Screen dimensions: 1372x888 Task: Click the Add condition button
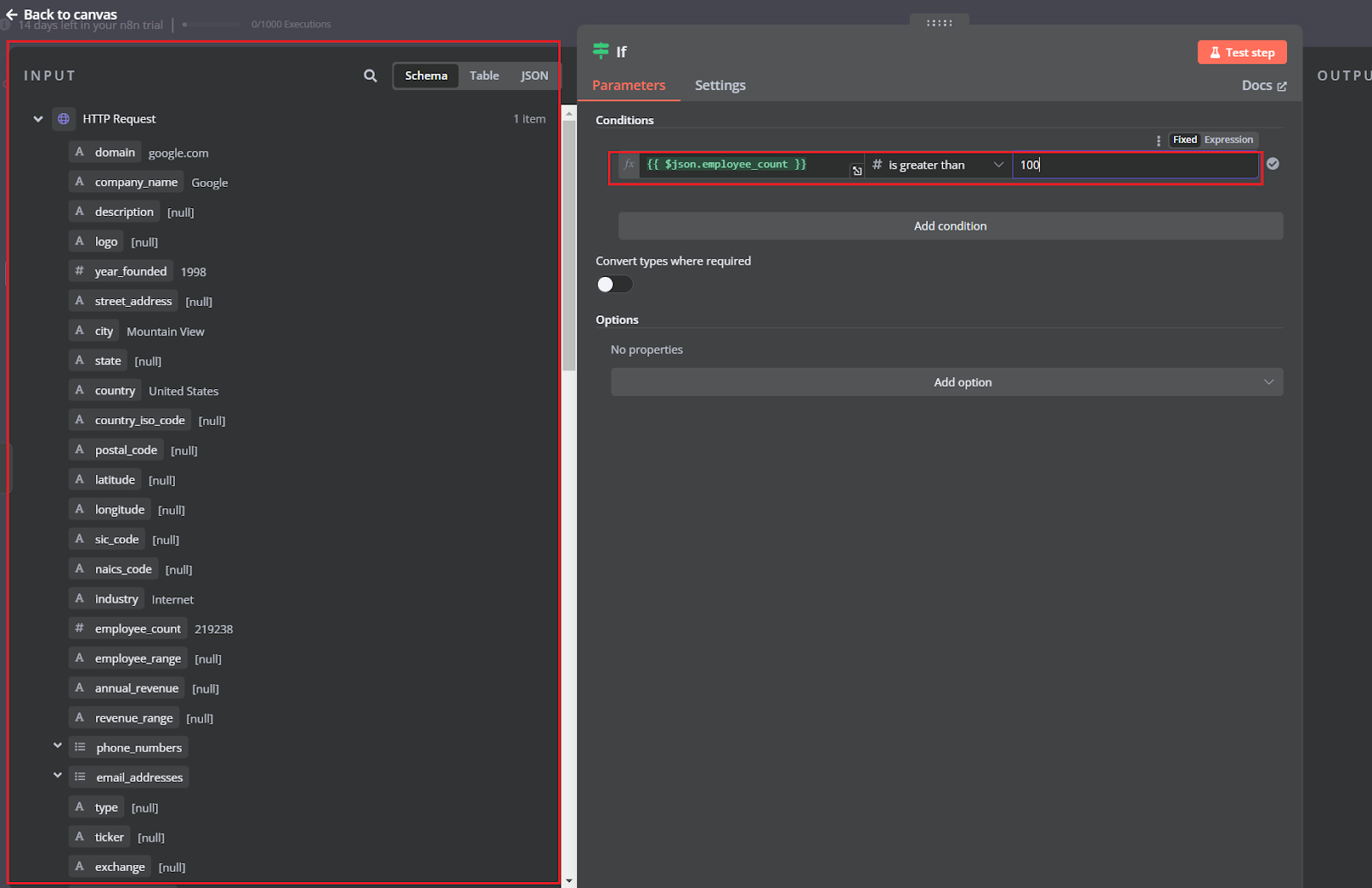coord(950,225)
